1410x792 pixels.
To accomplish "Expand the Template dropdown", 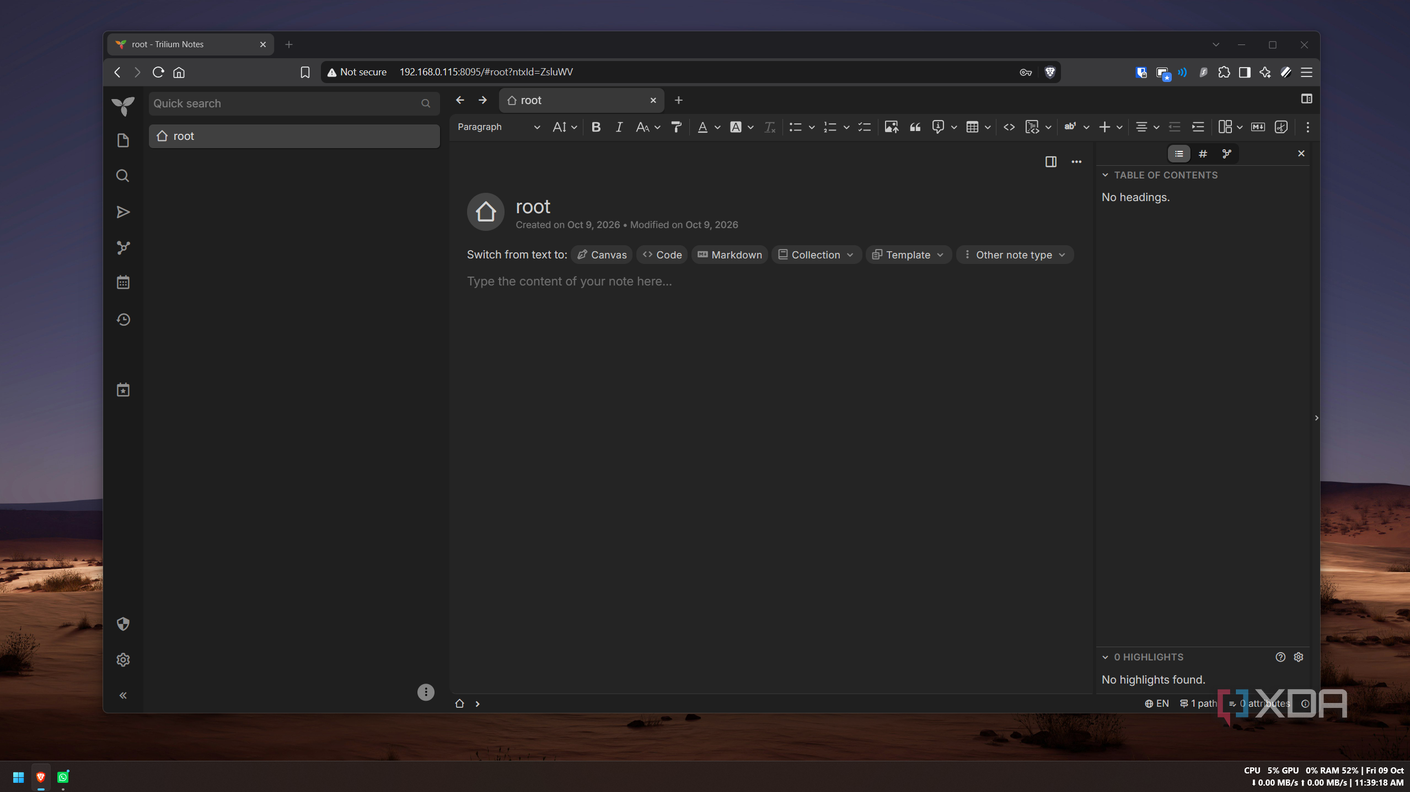I will (x=908, y=255).
